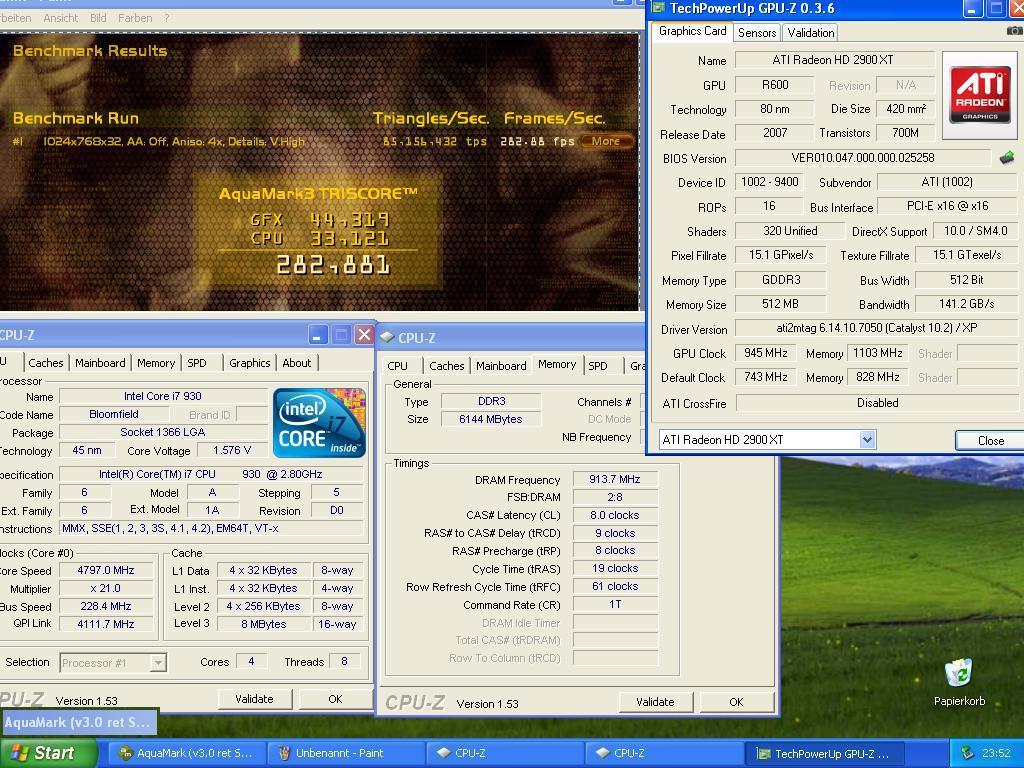Minimize the left CPU-Z window
Viewport: 1024px width, 768px height.
tap(317, 335)
